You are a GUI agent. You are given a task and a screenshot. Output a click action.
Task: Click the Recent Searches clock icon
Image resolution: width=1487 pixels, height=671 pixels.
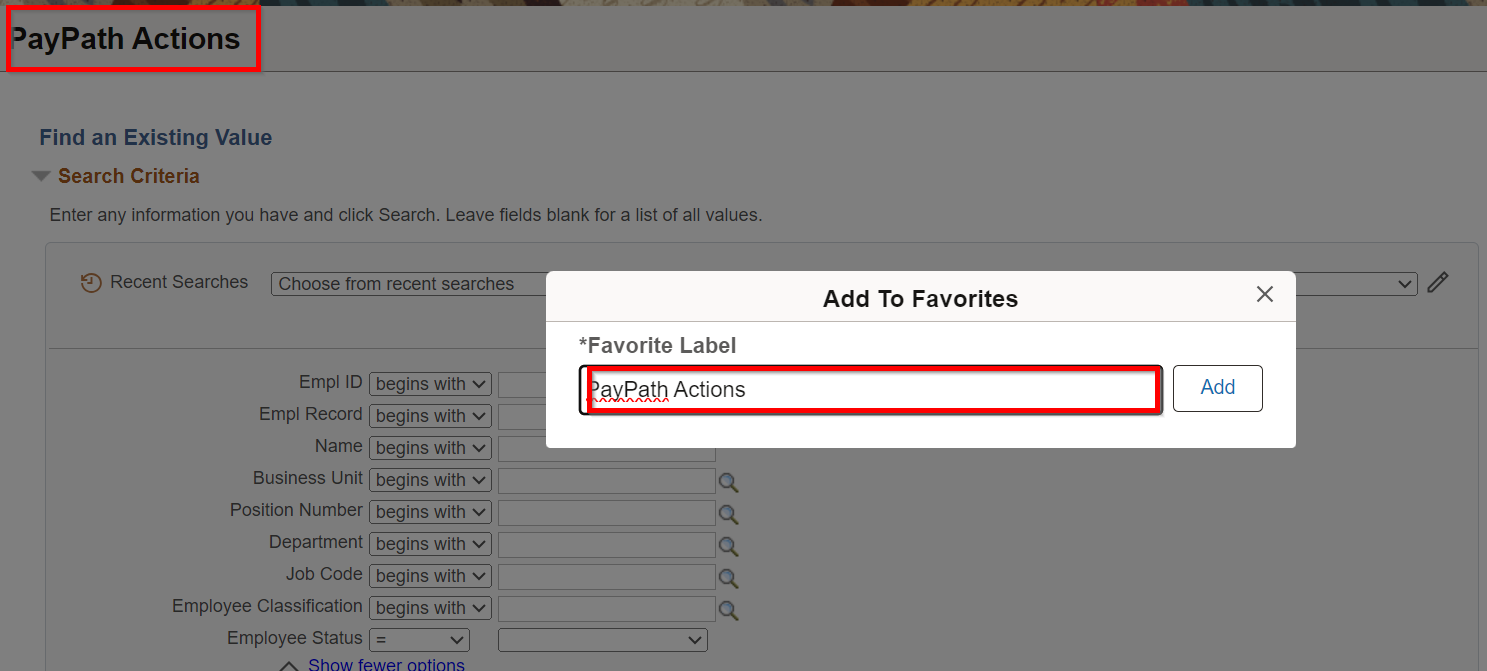coord(91,283)
